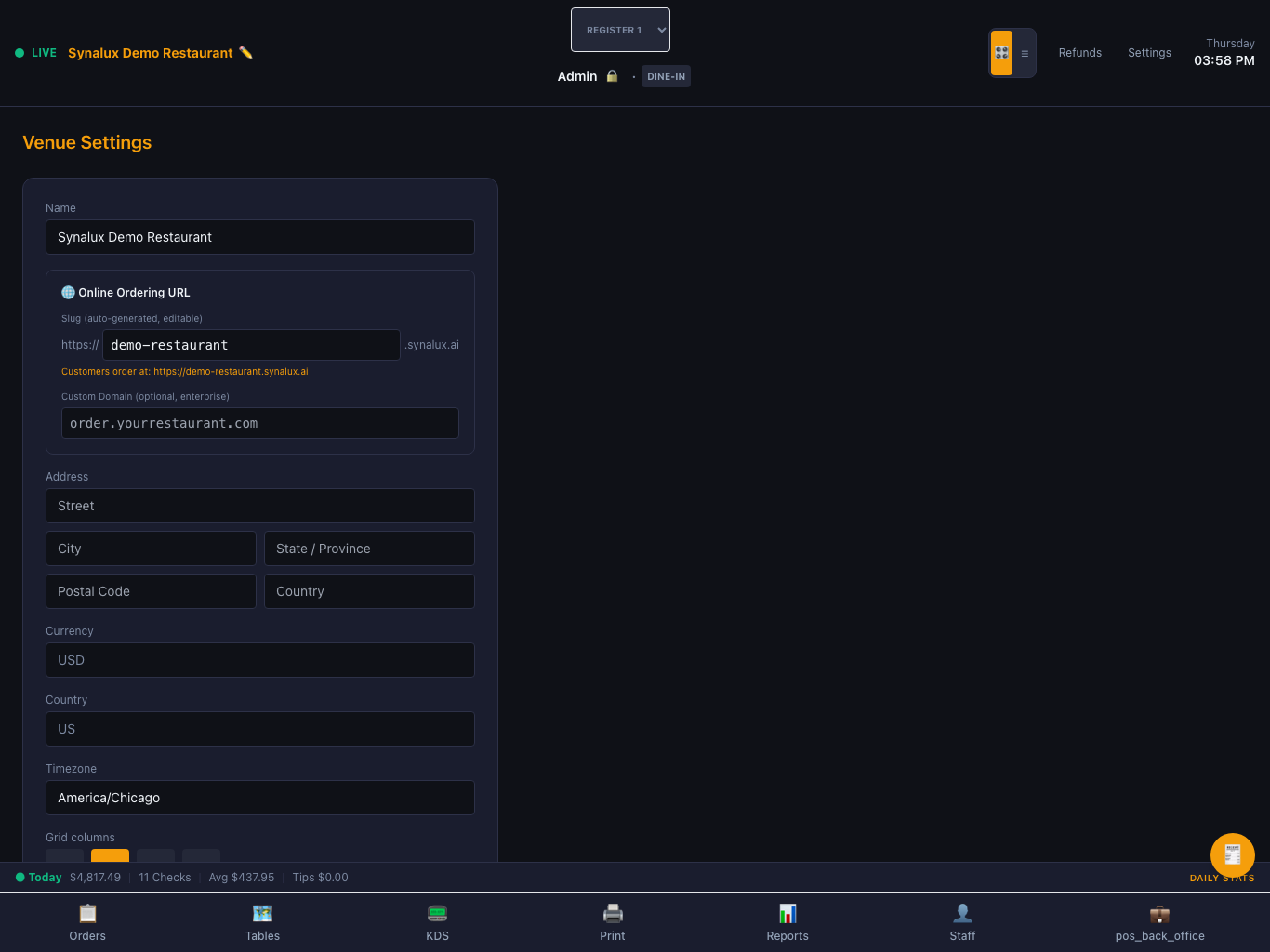Open the Refunds page
The image size is (1270, 952).
tap(1079, 53)
